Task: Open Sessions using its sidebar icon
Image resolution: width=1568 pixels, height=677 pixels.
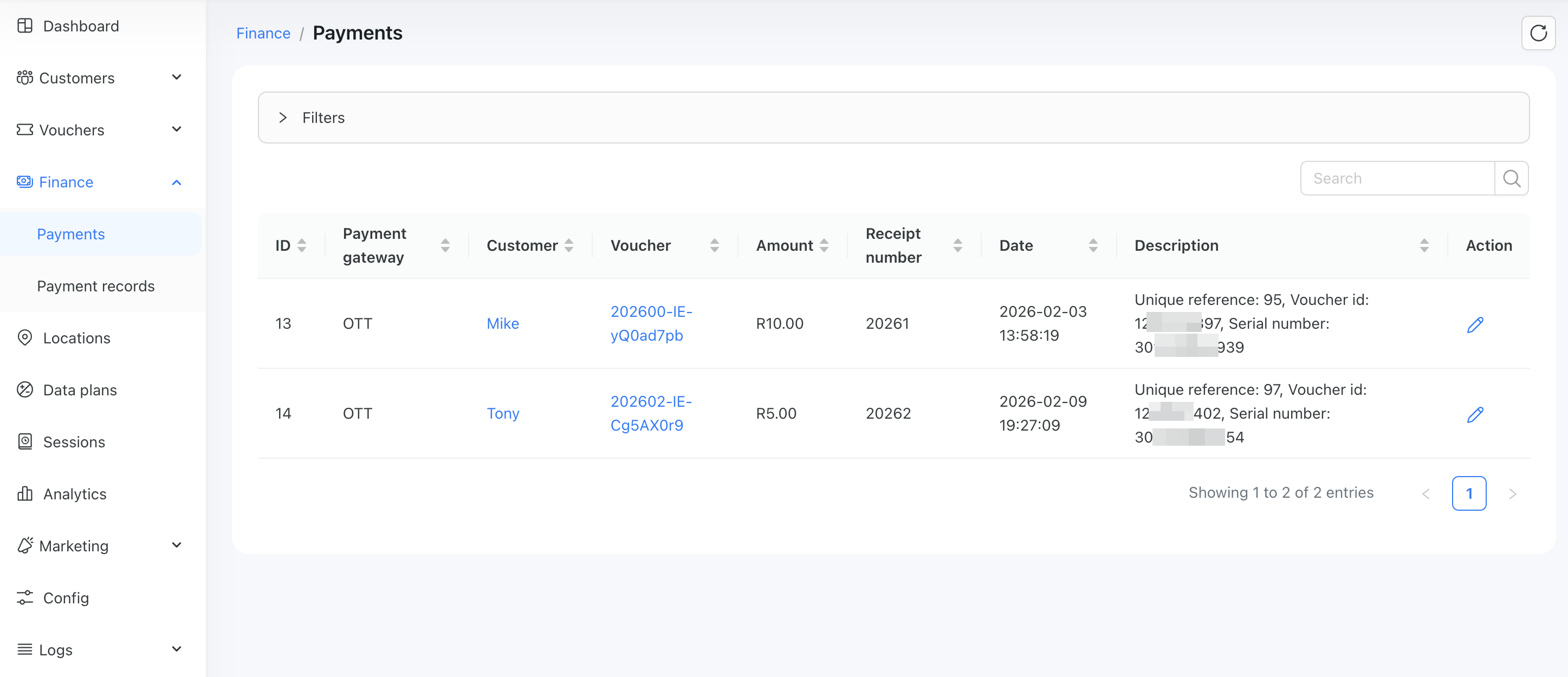Action: click(24, 441)
